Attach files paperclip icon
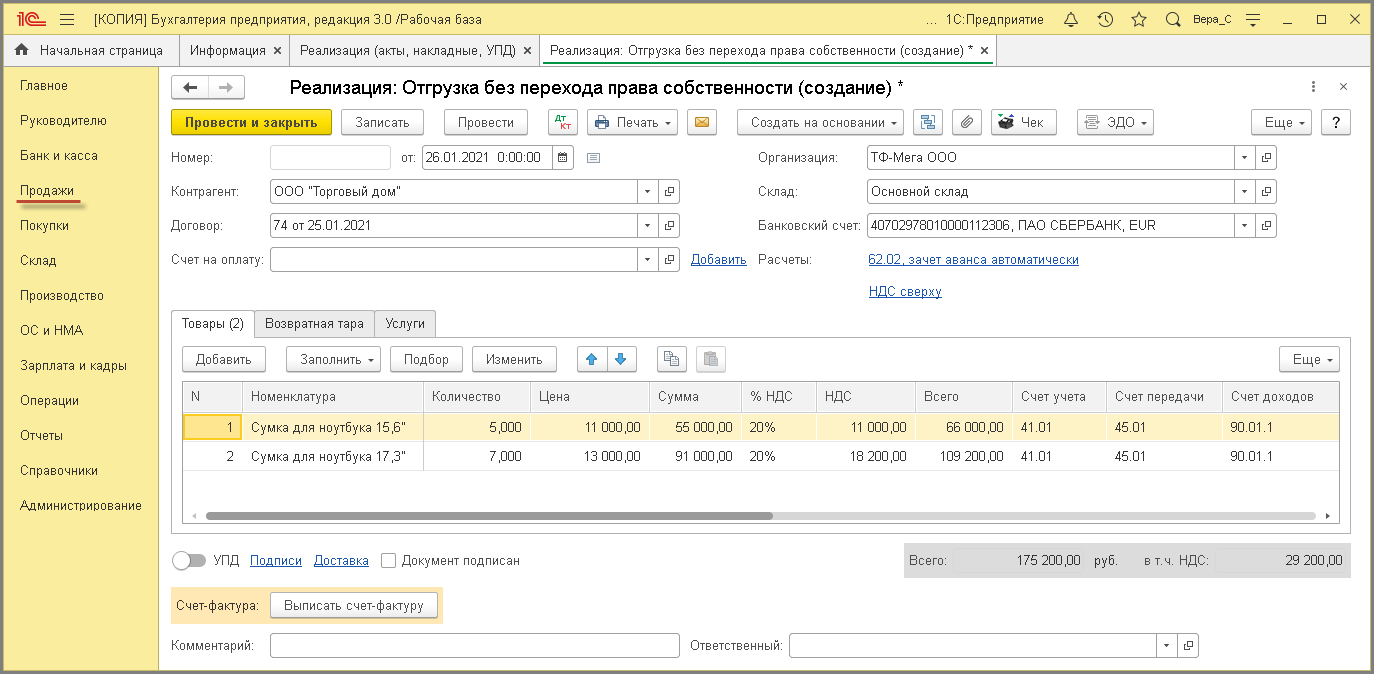 [x=966, y=122]
